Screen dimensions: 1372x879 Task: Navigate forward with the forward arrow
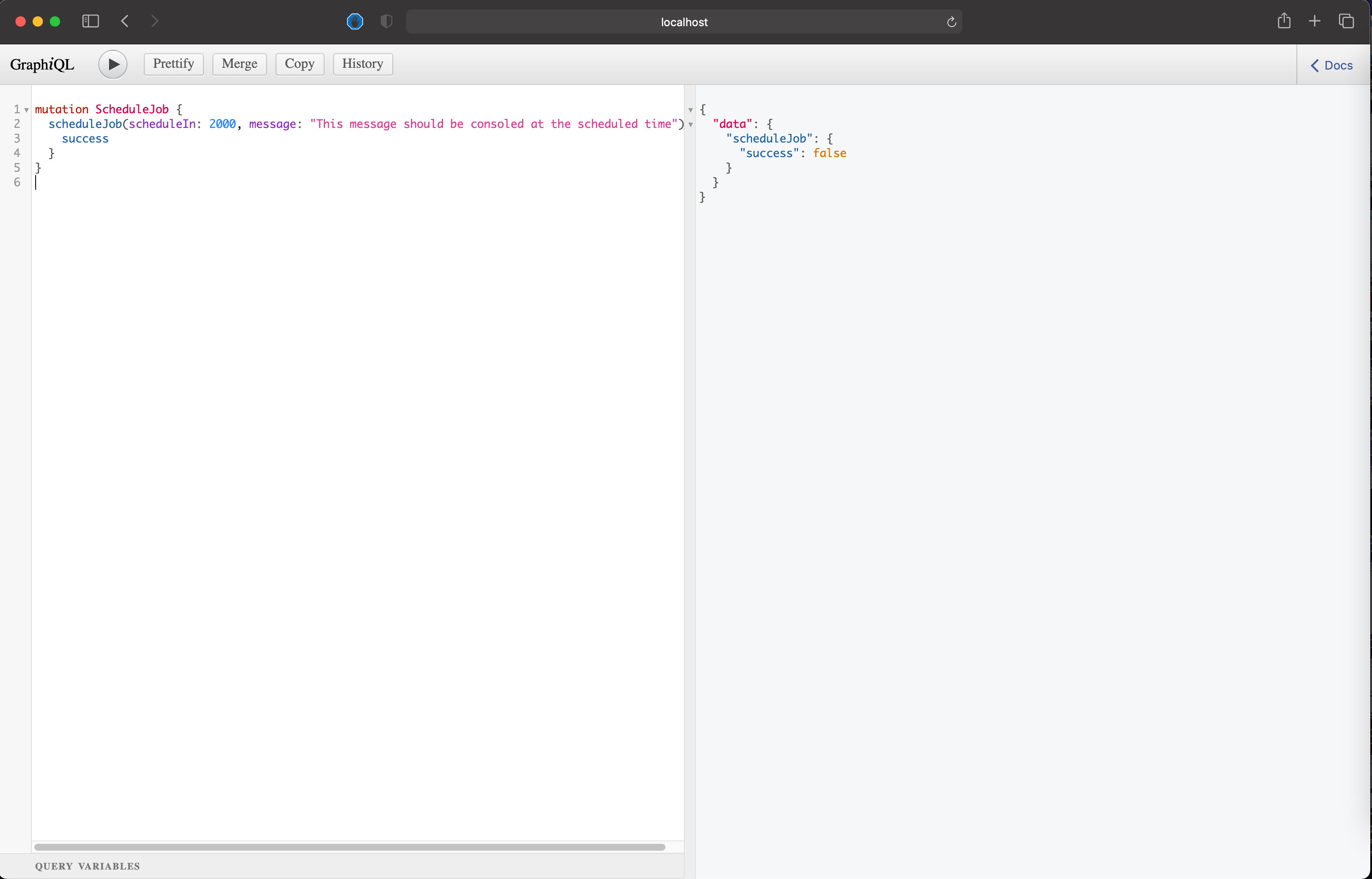coord(155,21)
